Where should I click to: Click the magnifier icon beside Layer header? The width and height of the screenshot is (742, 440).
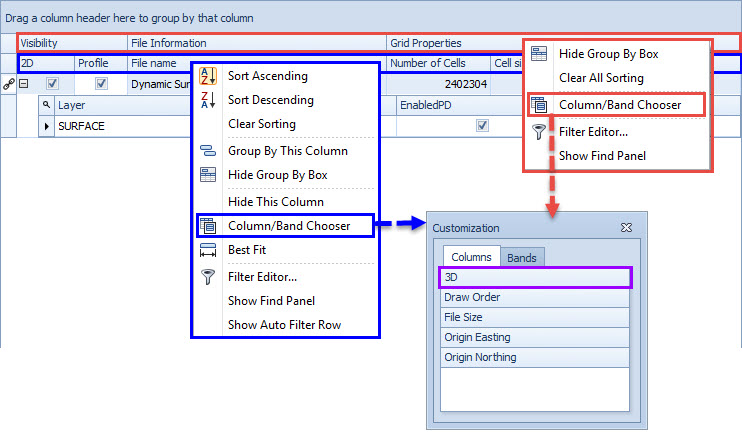click(46, 104)
